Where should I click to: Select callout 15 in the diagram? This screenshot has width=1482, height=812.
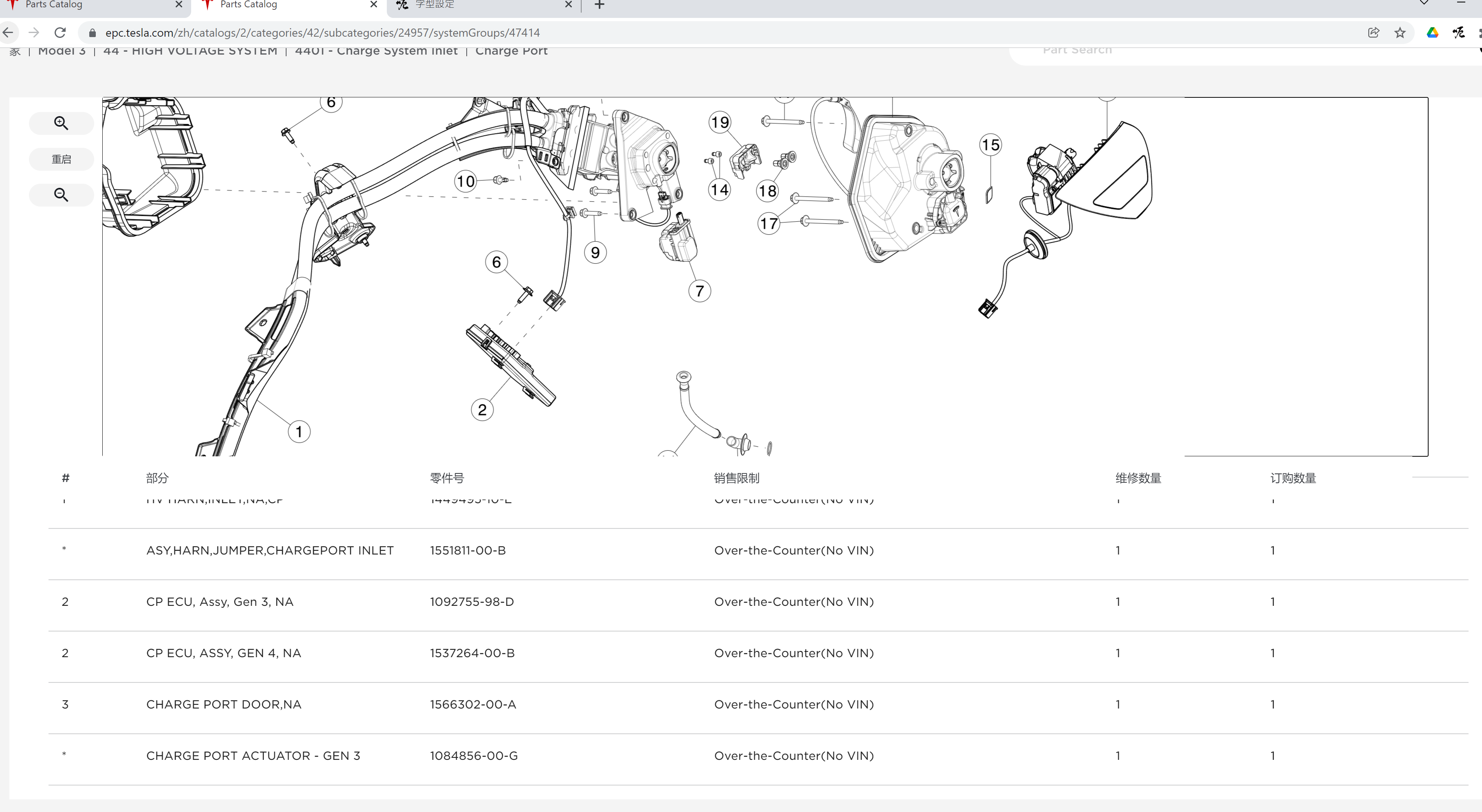990,145
